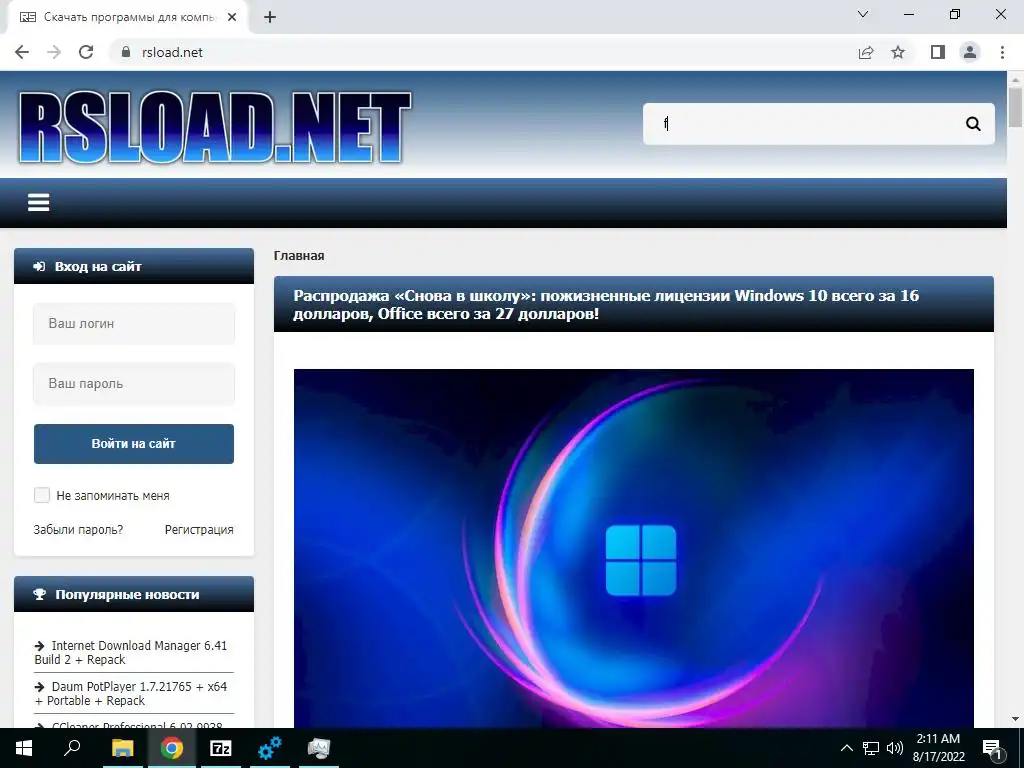Open the hamburger menu in navigation bar
The height and width of the screenshot is (768, 1024).
click(x=39, y=202)
